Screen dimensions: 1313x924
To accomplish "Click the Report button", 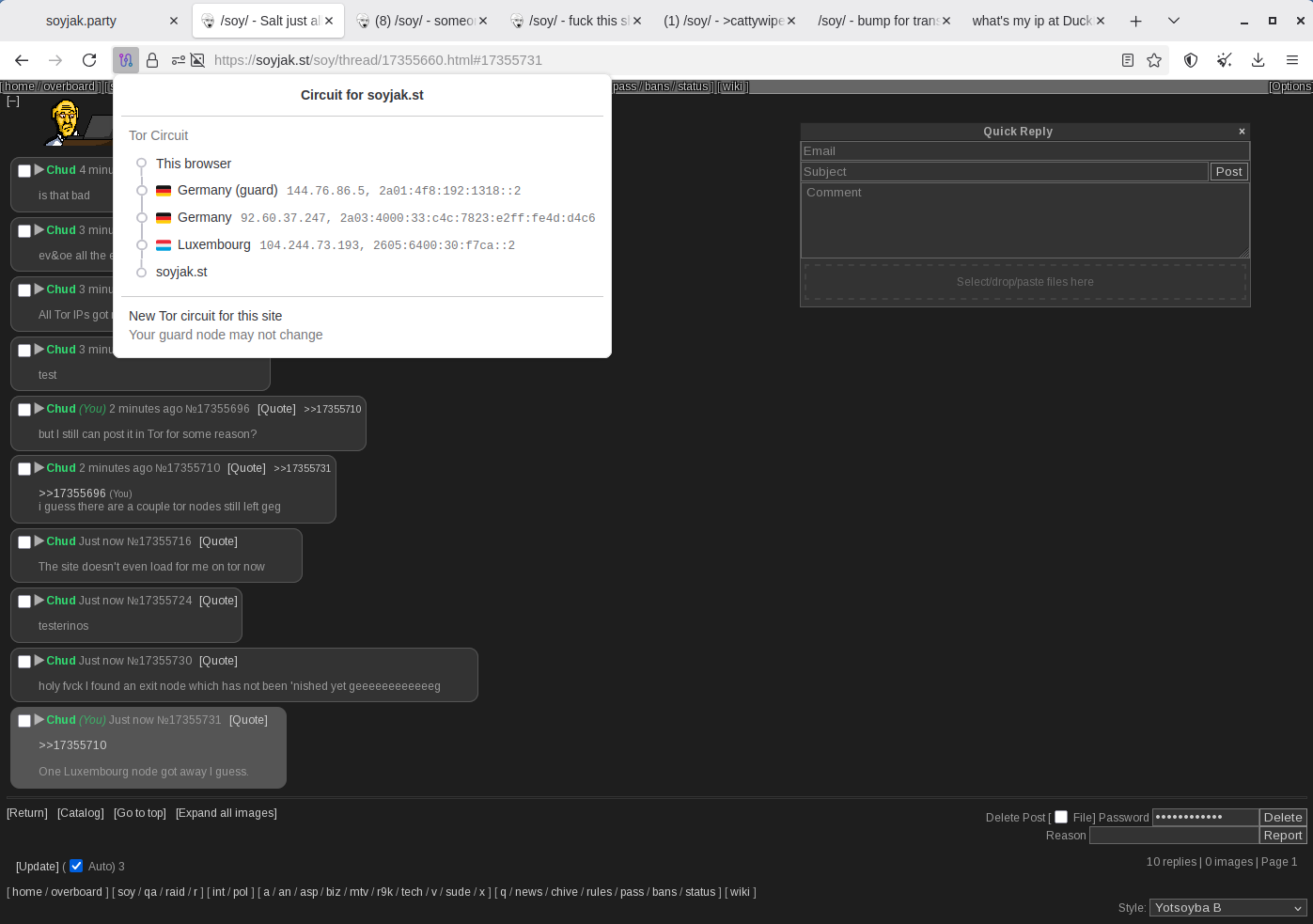I will [x=1283, y=836].
